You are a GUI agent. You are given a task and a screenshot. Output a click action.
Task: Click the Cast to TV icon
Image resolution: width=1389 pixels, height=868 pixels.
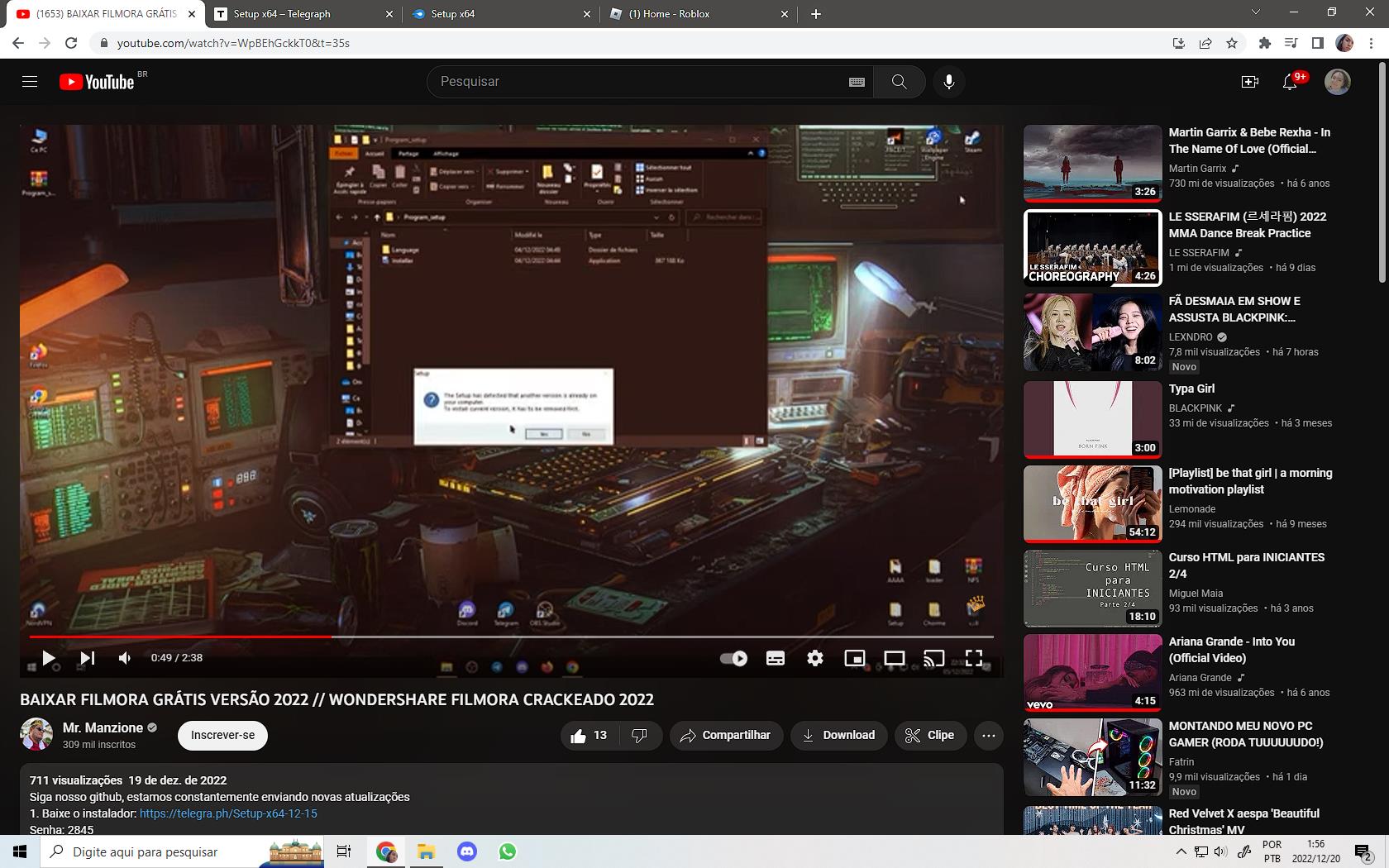tap(934, 658)
